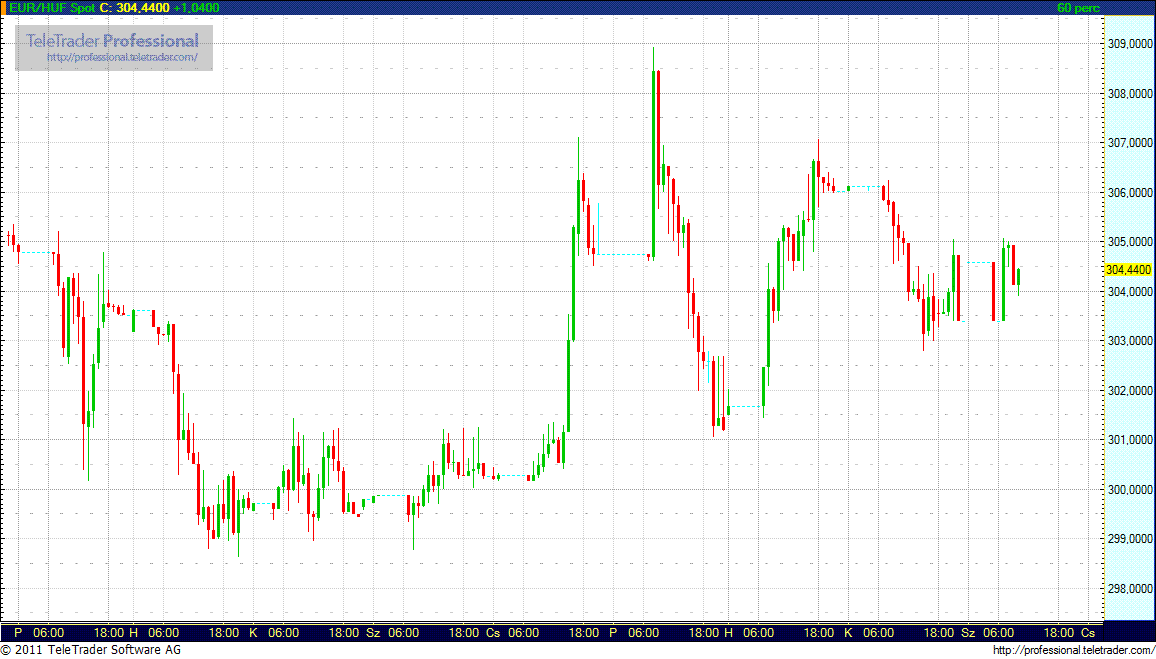
Task: Click the TeleTrader Professional watermark logo
Action: (112, 41)
